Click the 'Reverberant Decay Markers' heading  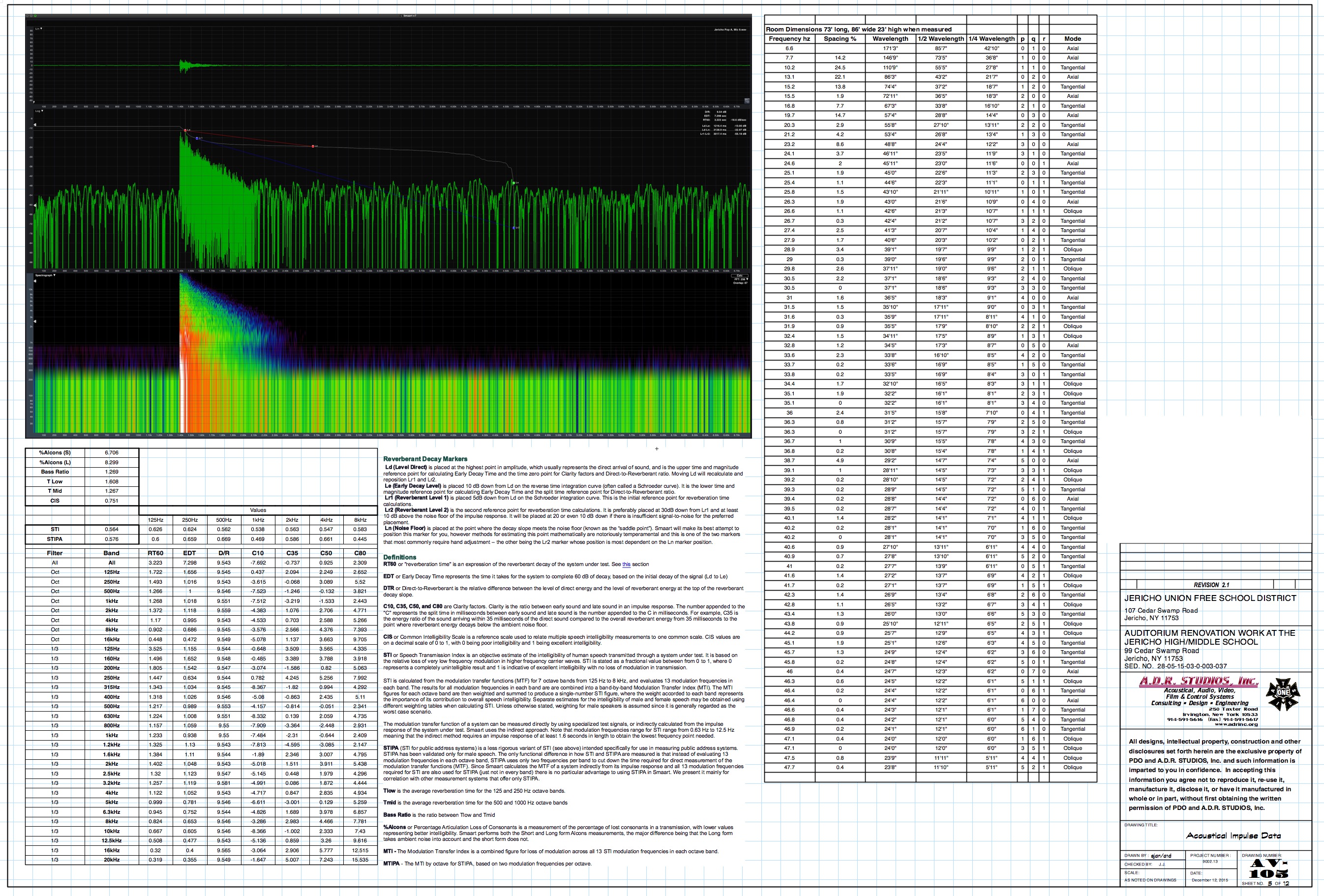point(425,458)
